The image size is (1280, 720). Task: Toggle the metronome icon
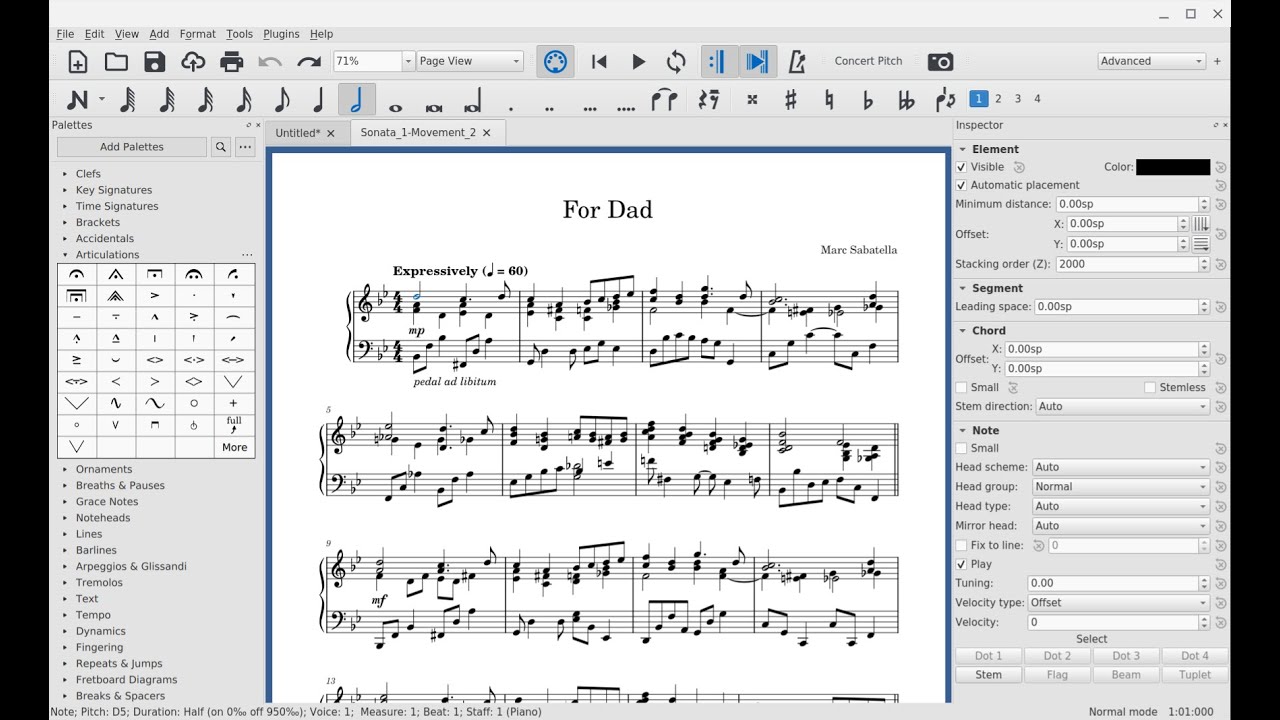click(797, 62)
